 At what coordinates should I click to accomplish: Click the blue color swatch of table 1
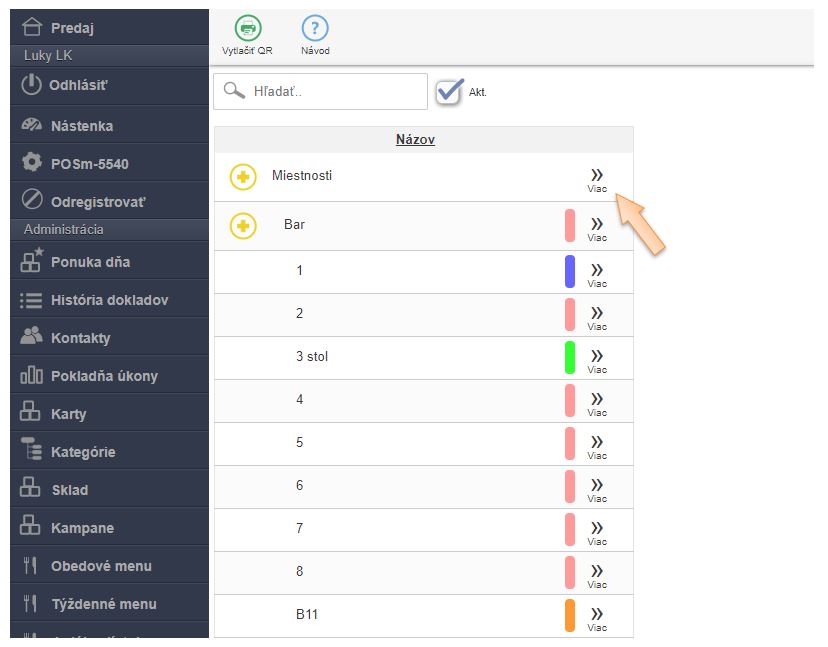coord(570,272)
